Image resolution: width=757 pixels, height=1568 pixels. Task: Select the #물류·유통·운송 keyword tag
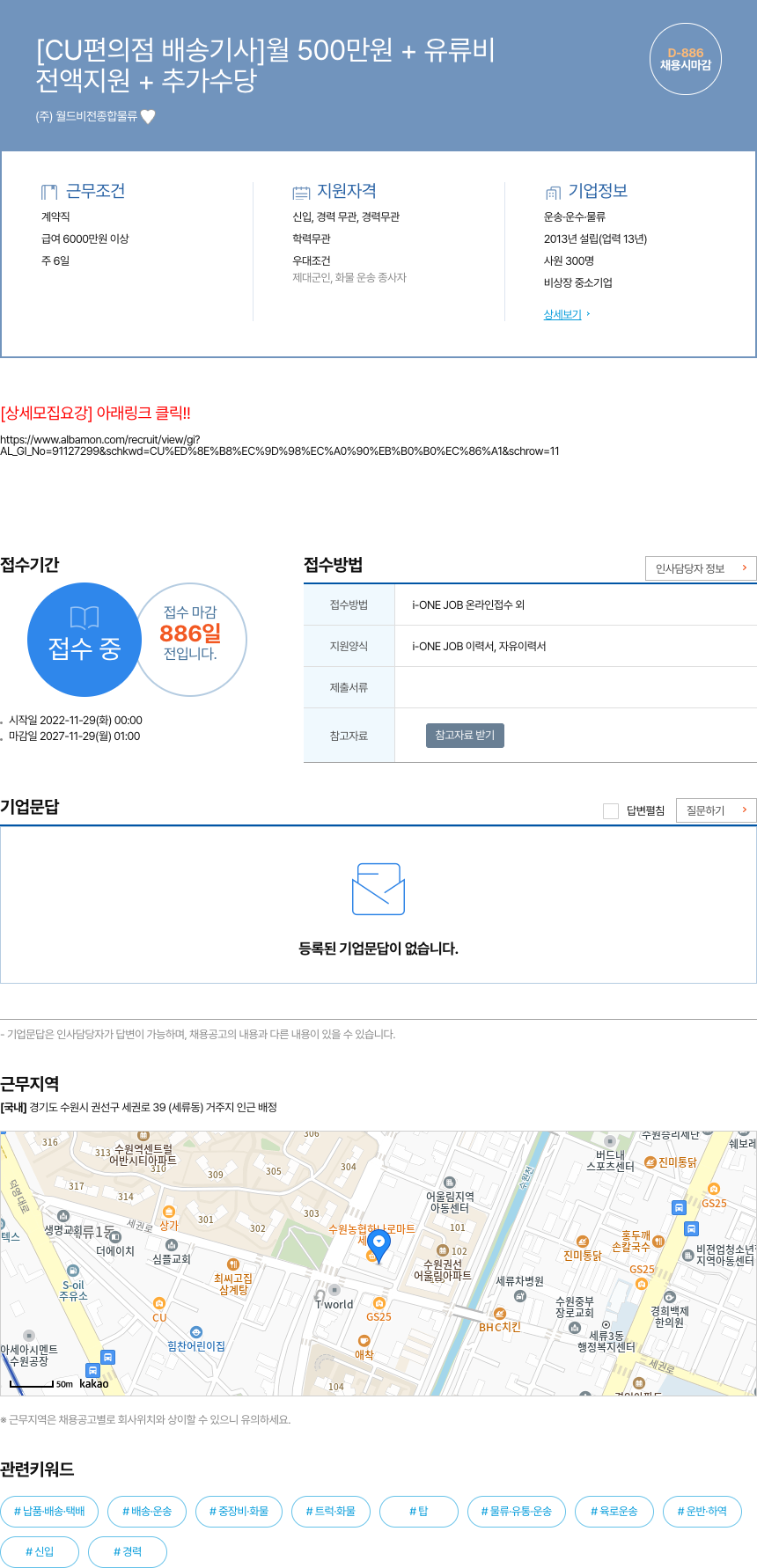pyautogui.click(x=517, y=1512)
